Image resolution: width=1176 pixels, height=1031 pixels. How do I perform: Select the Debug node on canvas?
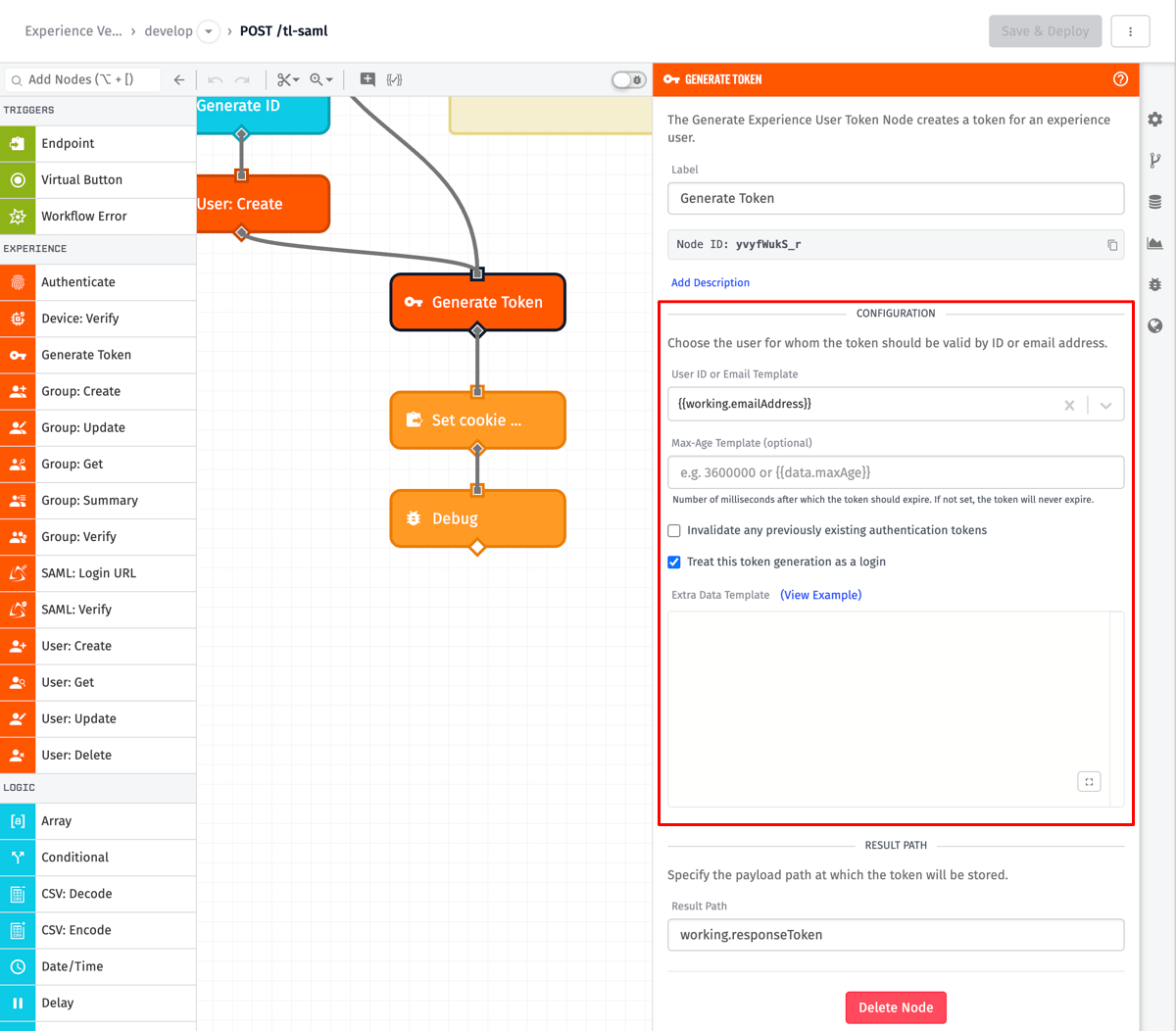point(477,518)
